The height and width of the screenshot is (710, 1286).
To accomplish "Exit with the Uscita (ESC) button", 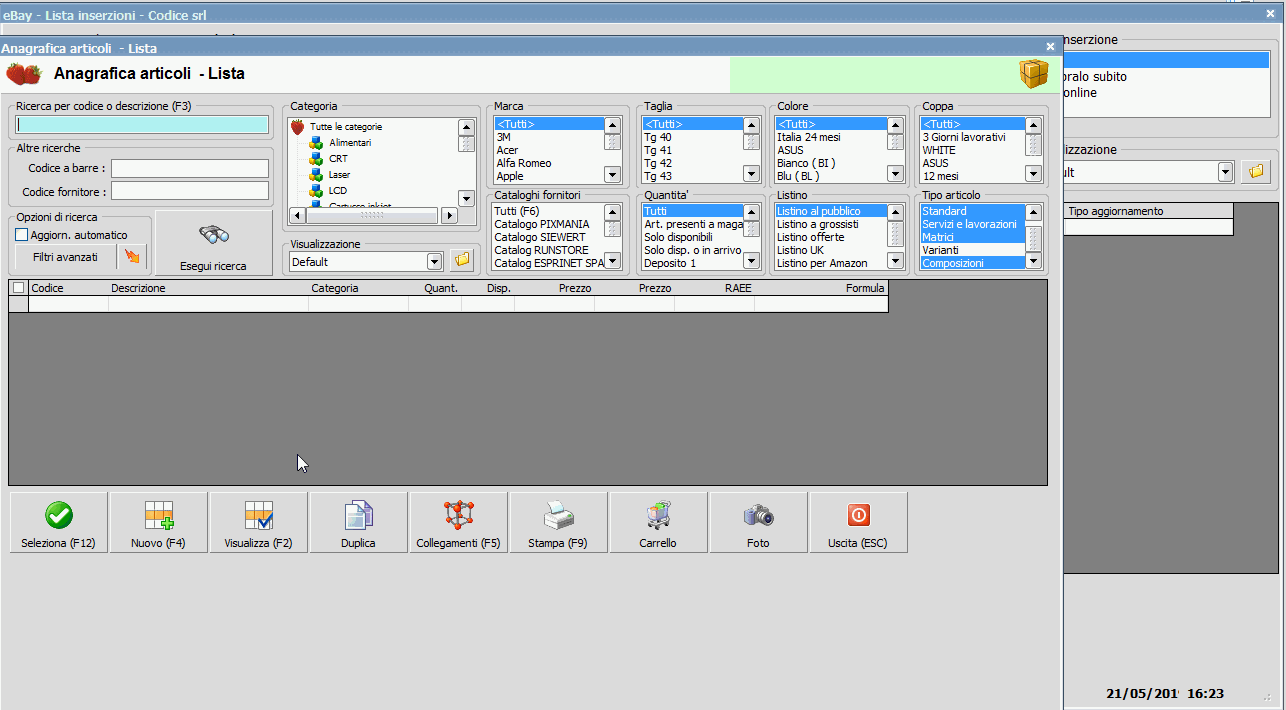I will click(x=859, y=522).
